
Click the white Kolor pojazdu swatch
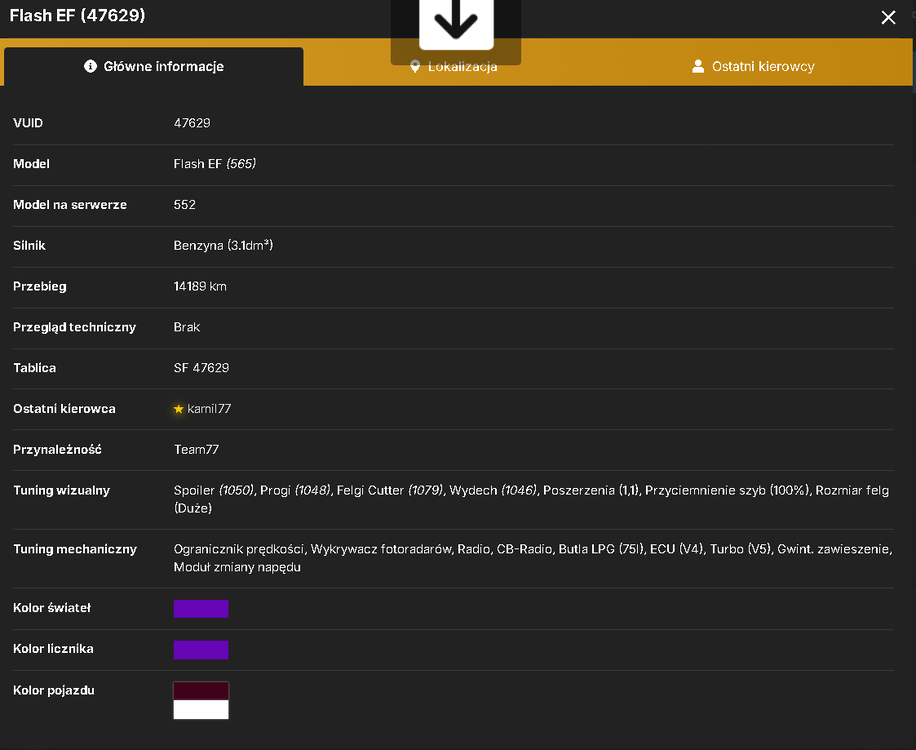[201, 710]
